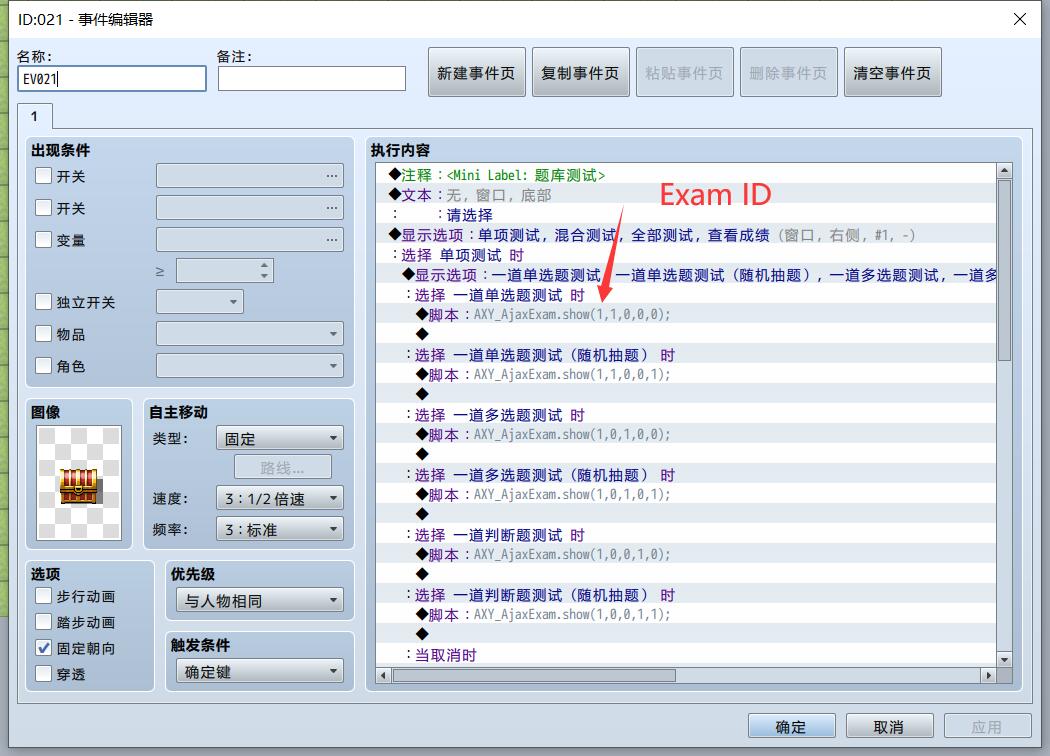This screenshot has height=756, width=1050.
Task: Cancel with the 取消 button
Action: tap(889, 727)
